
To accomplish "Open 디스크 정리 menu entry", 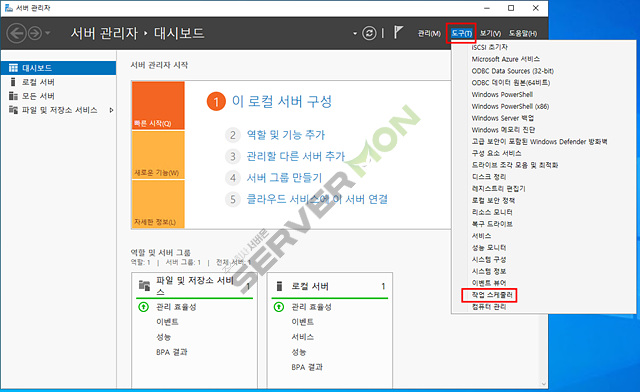I will click(x=489, y=177).
